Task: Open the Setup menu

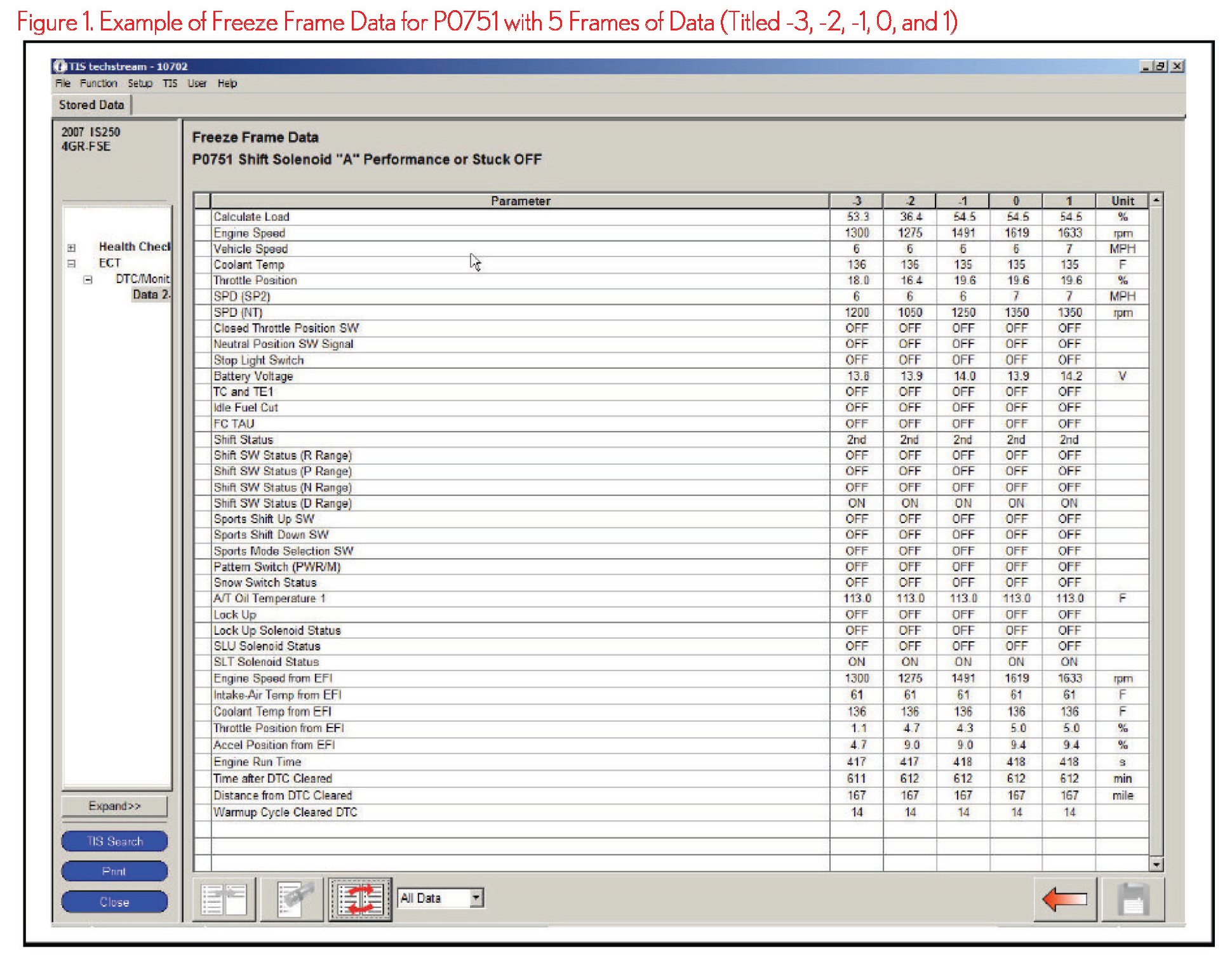Action: 140,83
